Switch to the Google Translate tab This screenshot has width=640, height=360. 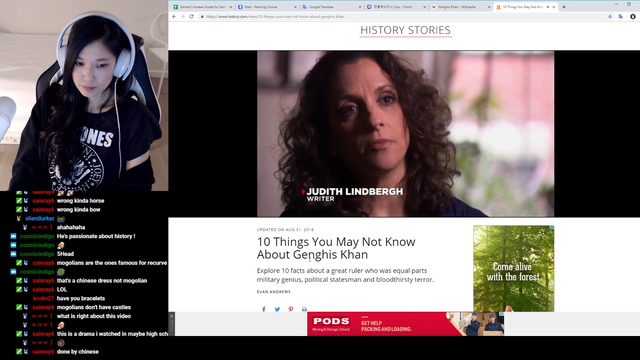329,7
